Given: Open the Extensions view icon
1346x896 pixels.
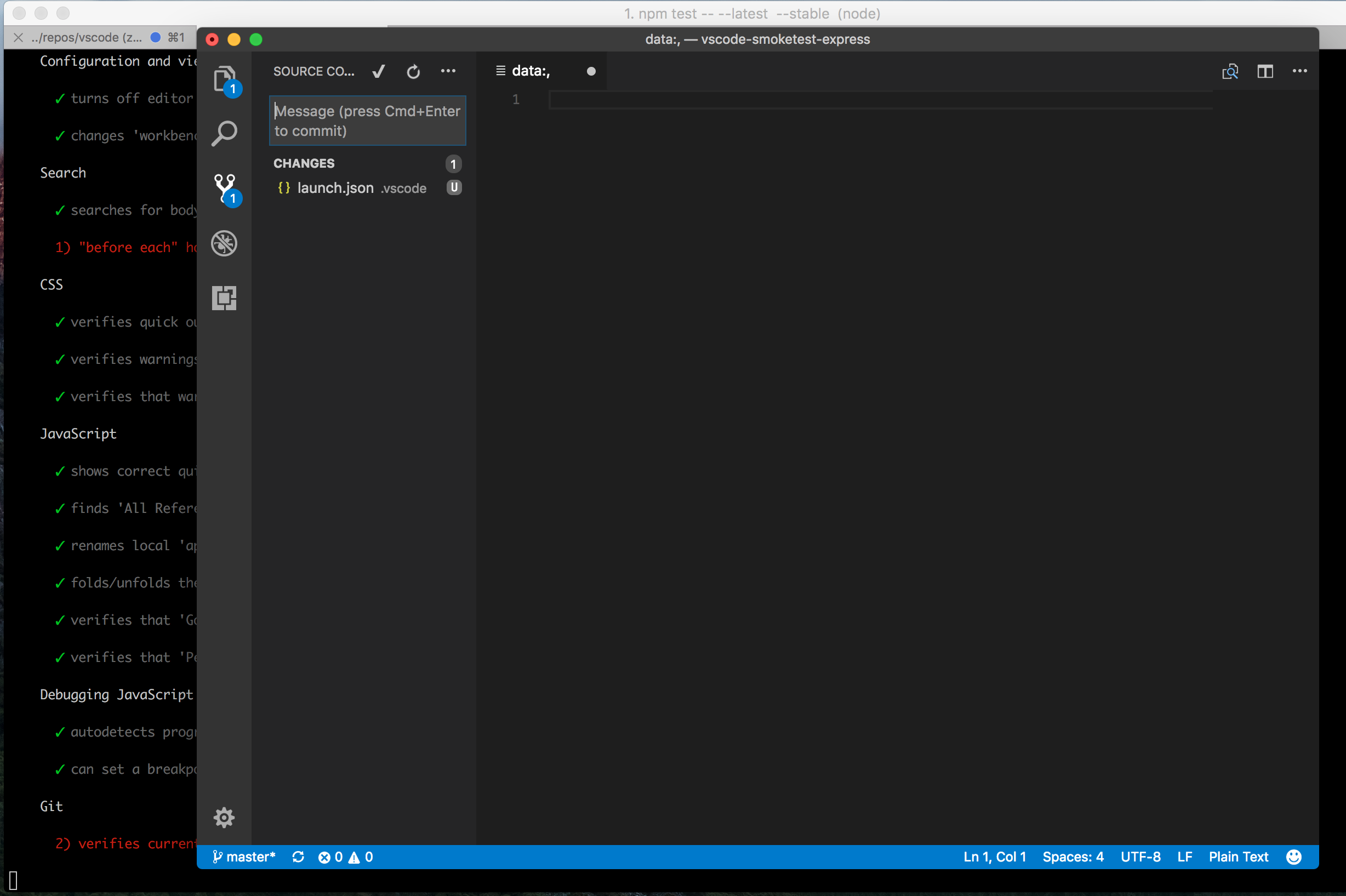Looking at the screenshot, I should (x=224, y=298).
